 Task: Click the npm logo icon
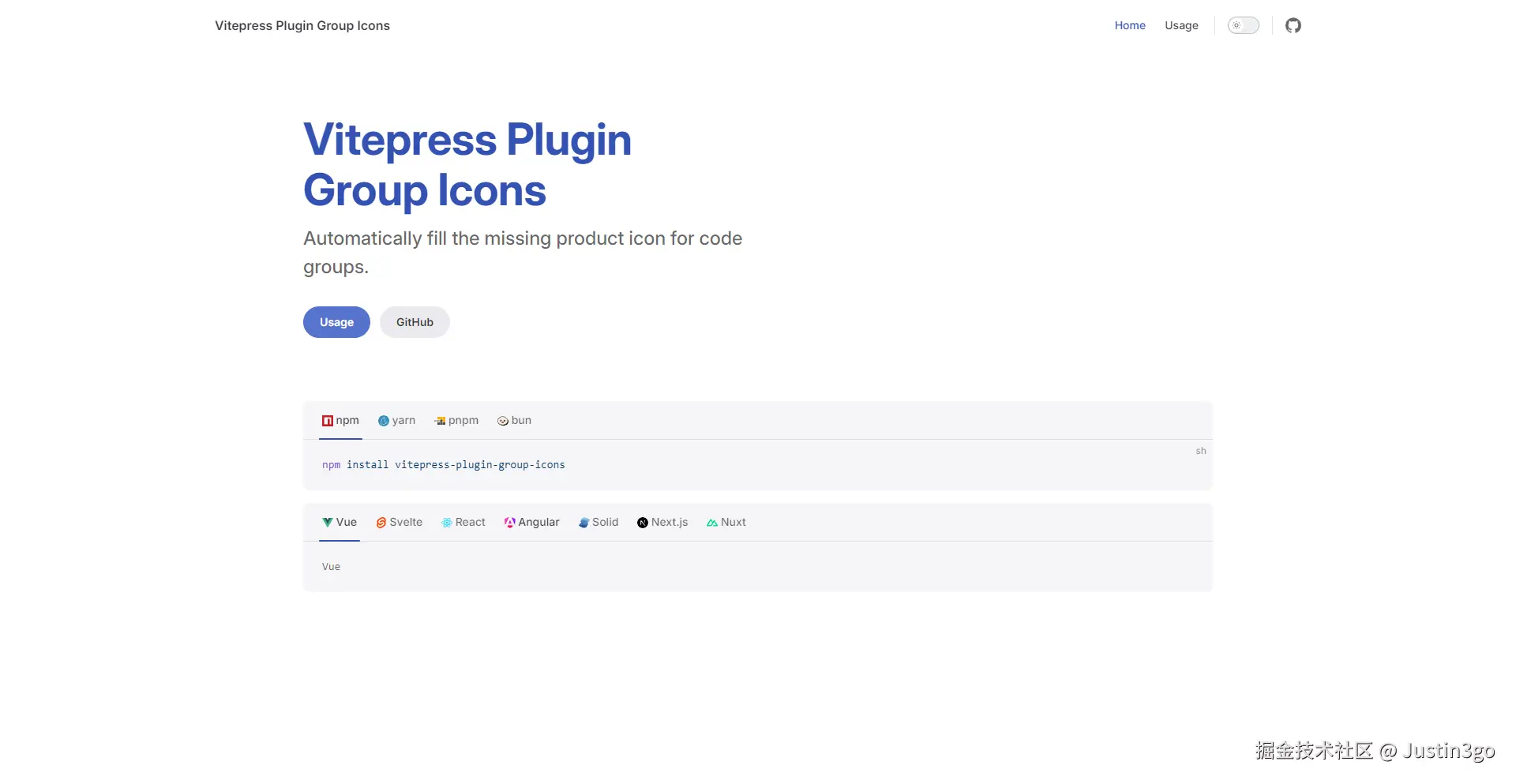328,421
